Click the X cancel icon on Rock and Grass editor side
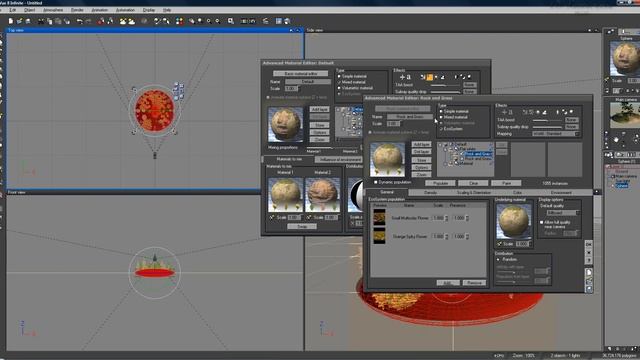The width and height of the screenshot is (640, 360). click(589, 252)
